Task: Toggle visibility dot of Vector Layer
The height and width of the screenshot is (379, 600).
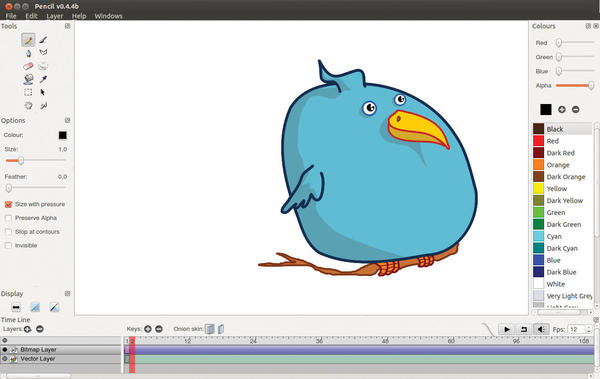Action: click(5, 359)
